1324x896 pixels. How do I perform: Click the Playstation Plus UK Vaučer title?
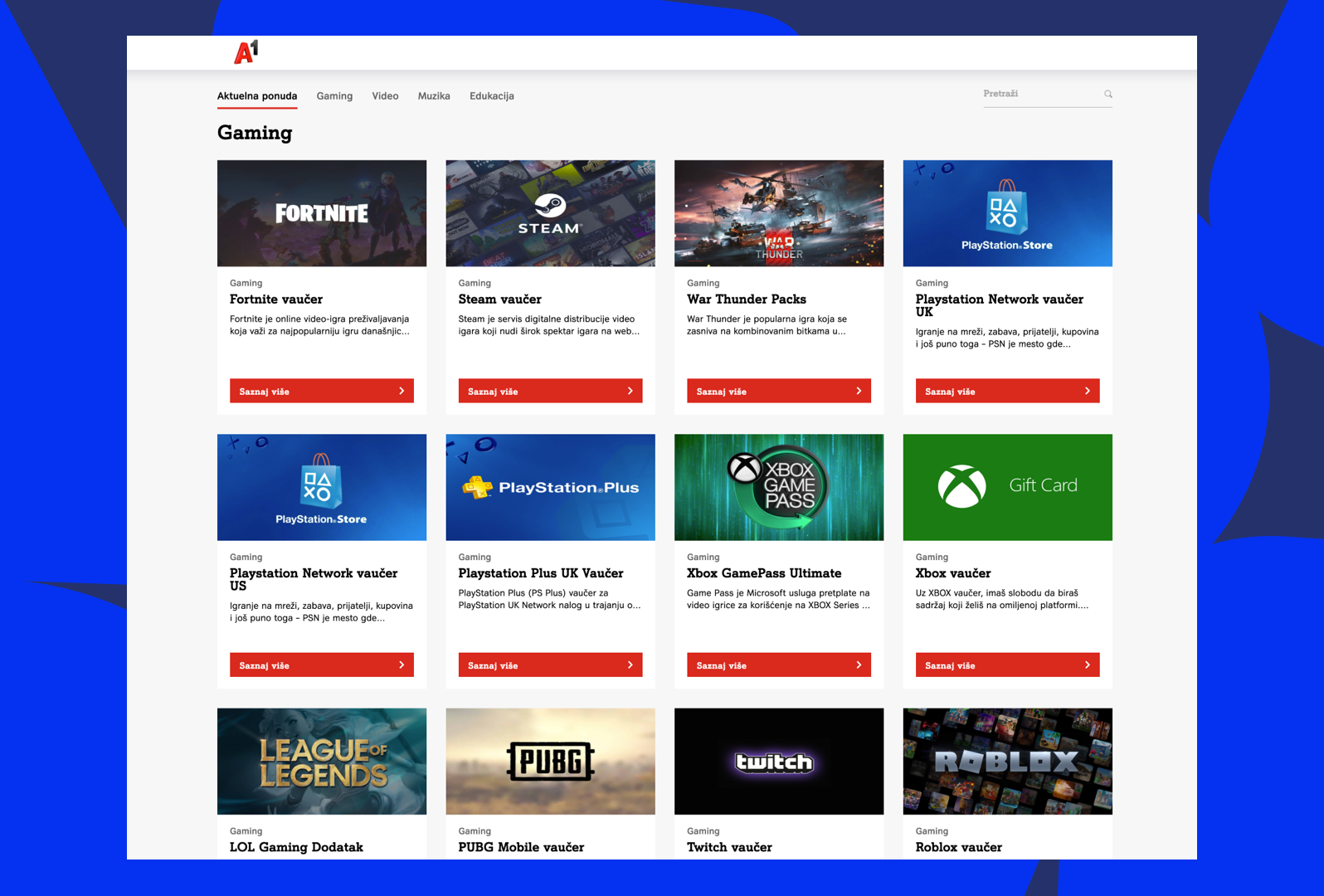pyautogui.click(x=541, y=573)
